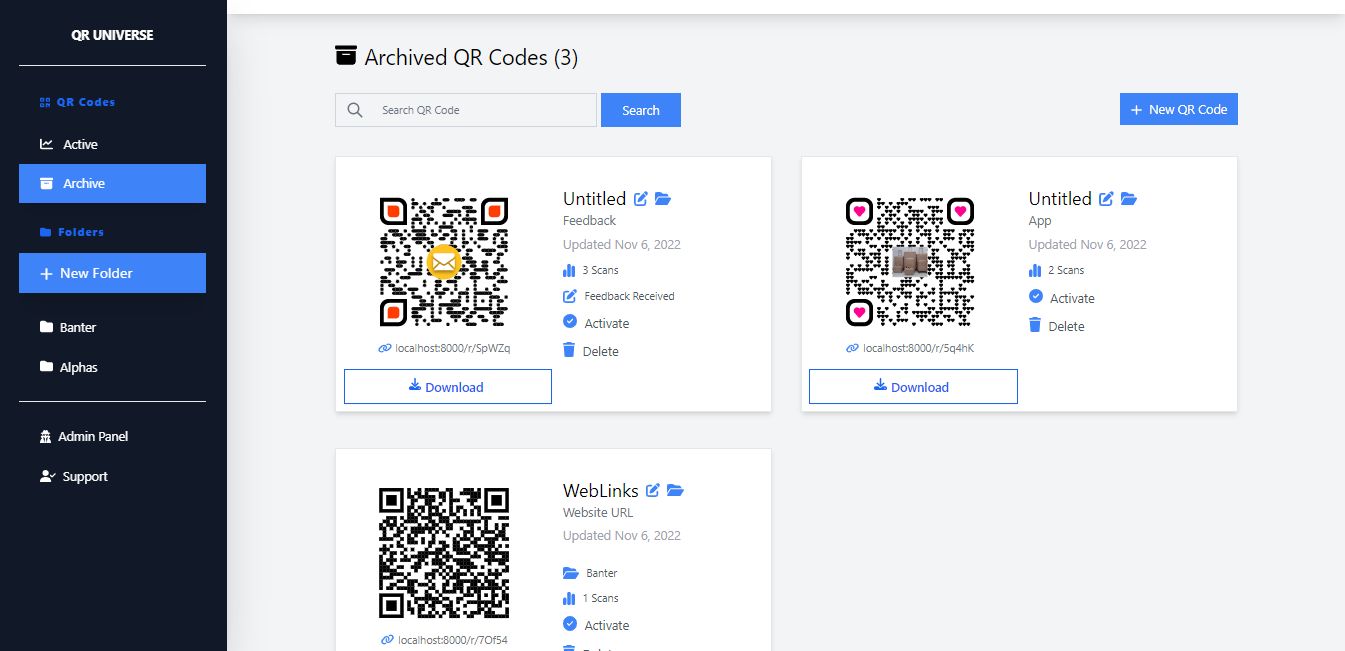Click the 'Feedback' type label
Screen dimensions: 1345x651
[x=590, y=220]
